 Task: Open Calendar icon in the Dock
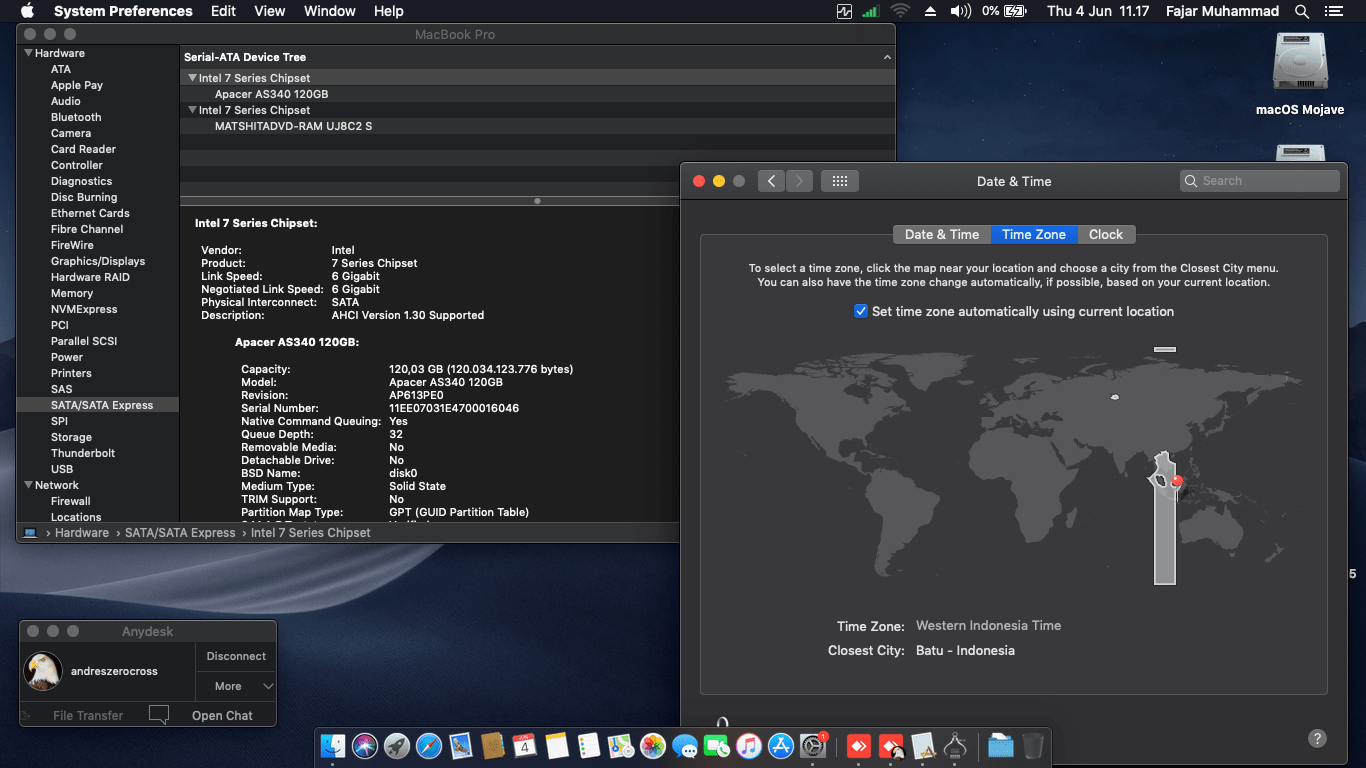(525, 746)
